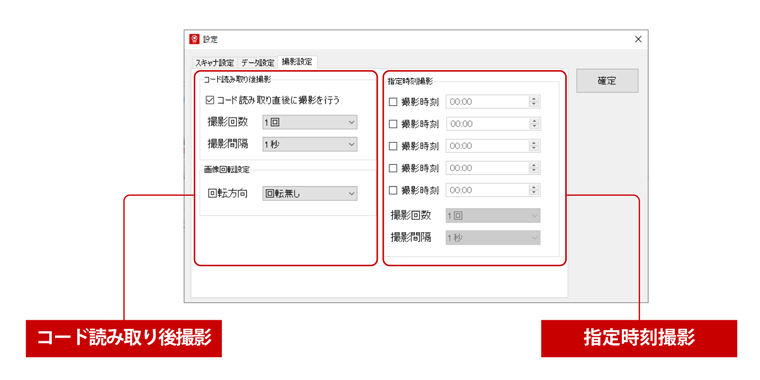Click the 指定時刻撮影 group heading inside dialog
This screenshot has width=760, height=380.
point(411,81)
